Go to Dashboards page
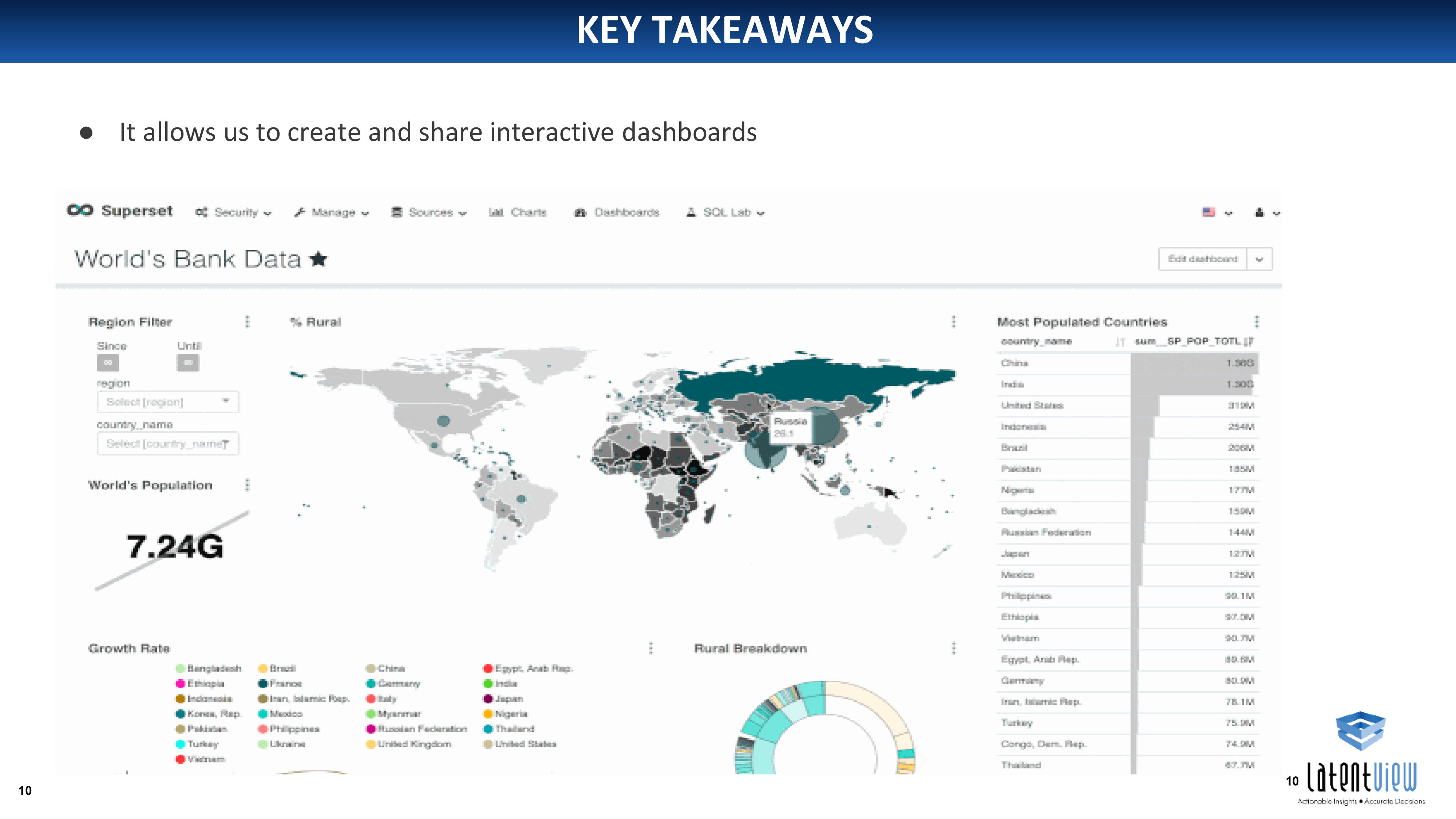Image resolution: width=1456 pixels, height=819 pixels. tap(617, 213)
